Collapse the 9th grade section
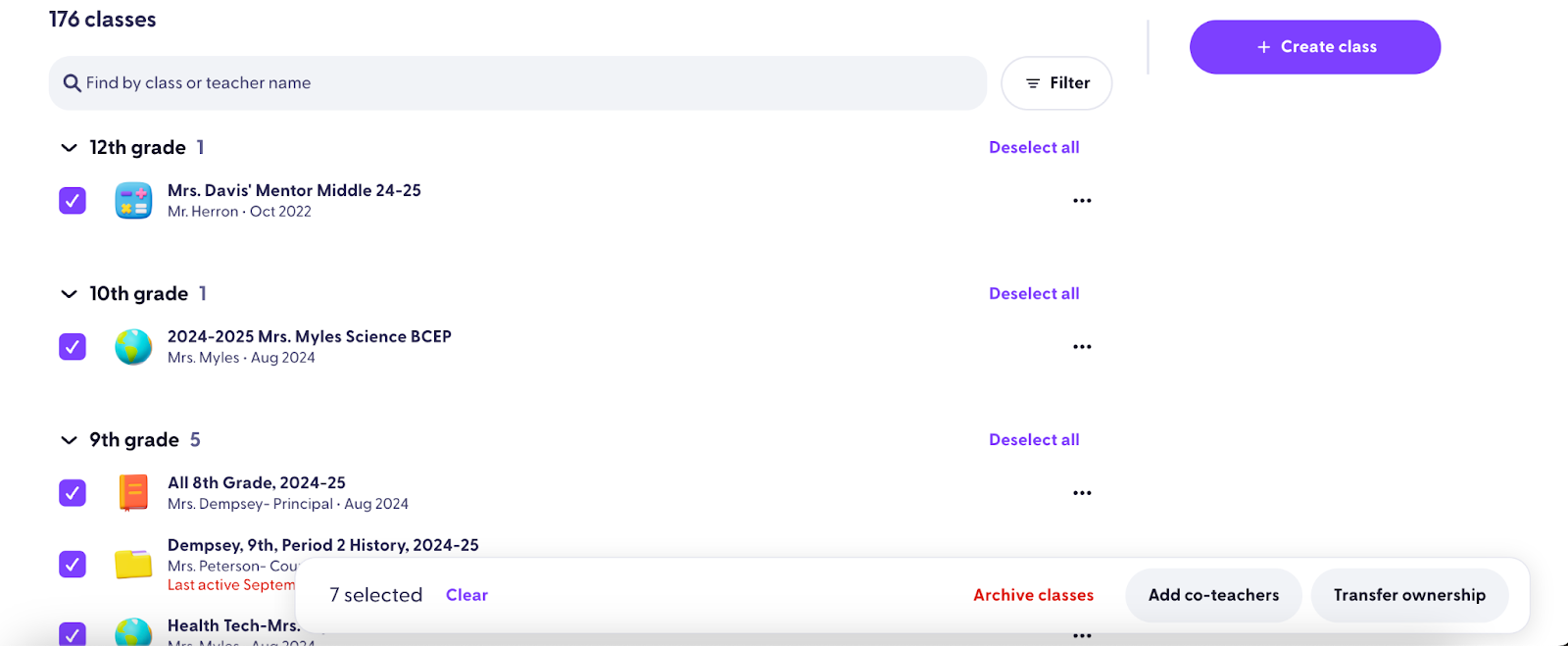The height and width of the screenshot is (646, 1568). pos(69,440)
